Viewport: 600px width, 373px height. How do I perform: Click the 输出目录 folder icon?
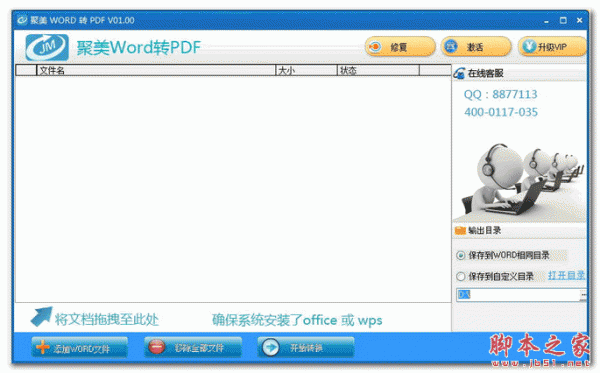460,230
